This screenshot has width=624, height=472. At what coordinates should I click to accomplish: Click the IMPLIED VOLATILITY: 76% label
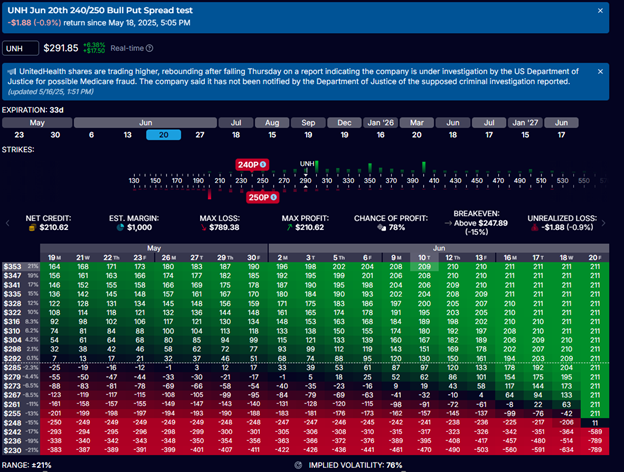pyautogui.click(x=355, y=465)
